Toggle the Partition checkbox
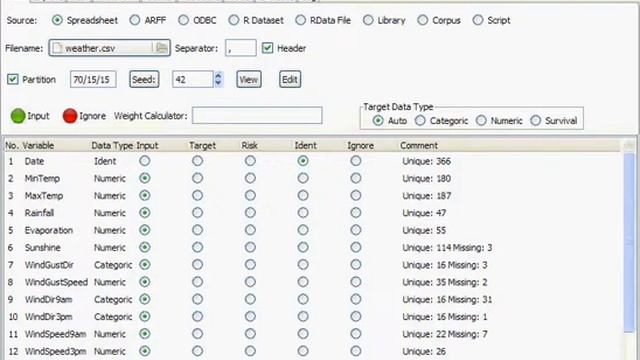 13,79
